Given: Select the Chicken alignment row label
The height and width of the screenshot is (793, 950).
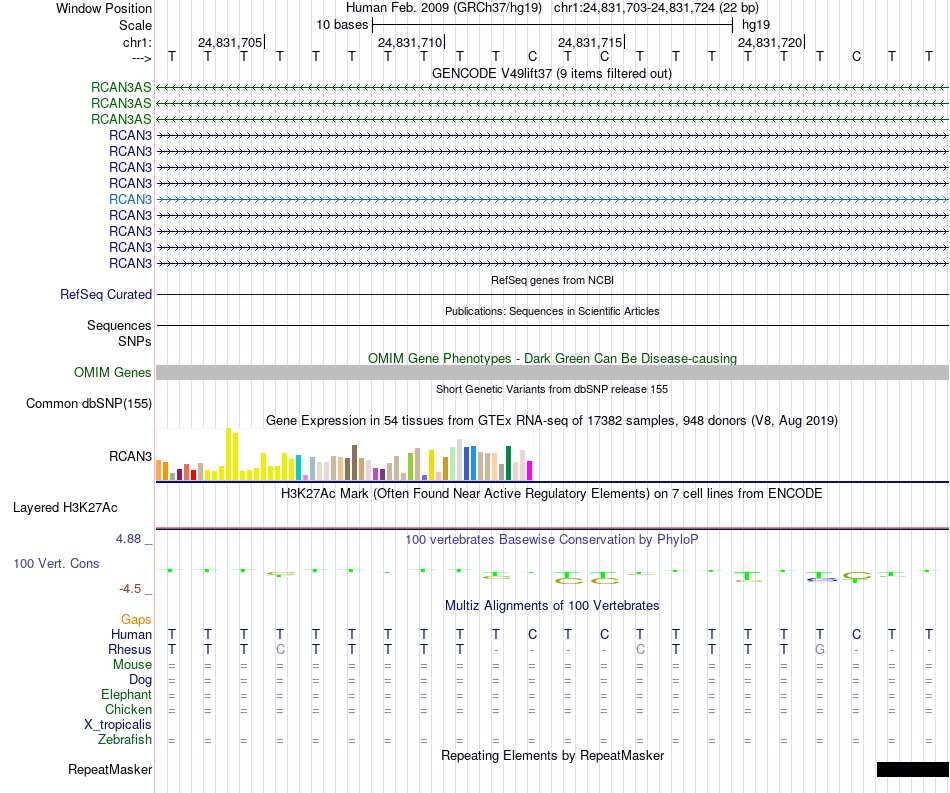Looking at the screenshot, I should pos(128,709).
